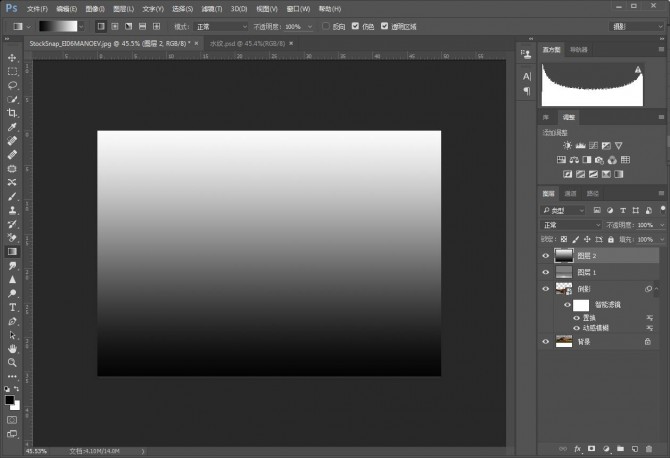
Task: Open the 滤镜 menu
Action: pos(210,8)
